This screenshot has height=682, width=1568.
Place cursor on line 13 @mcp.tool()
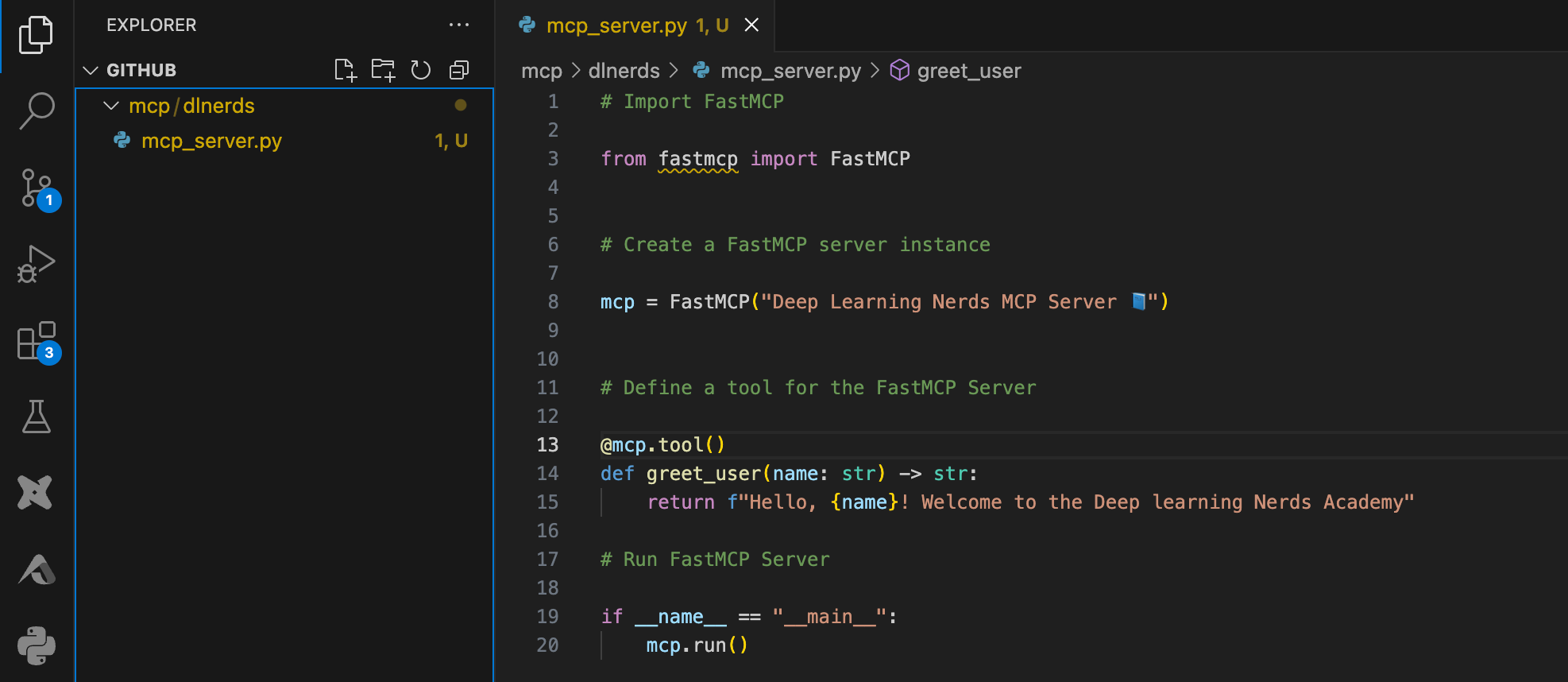point(662,445)
